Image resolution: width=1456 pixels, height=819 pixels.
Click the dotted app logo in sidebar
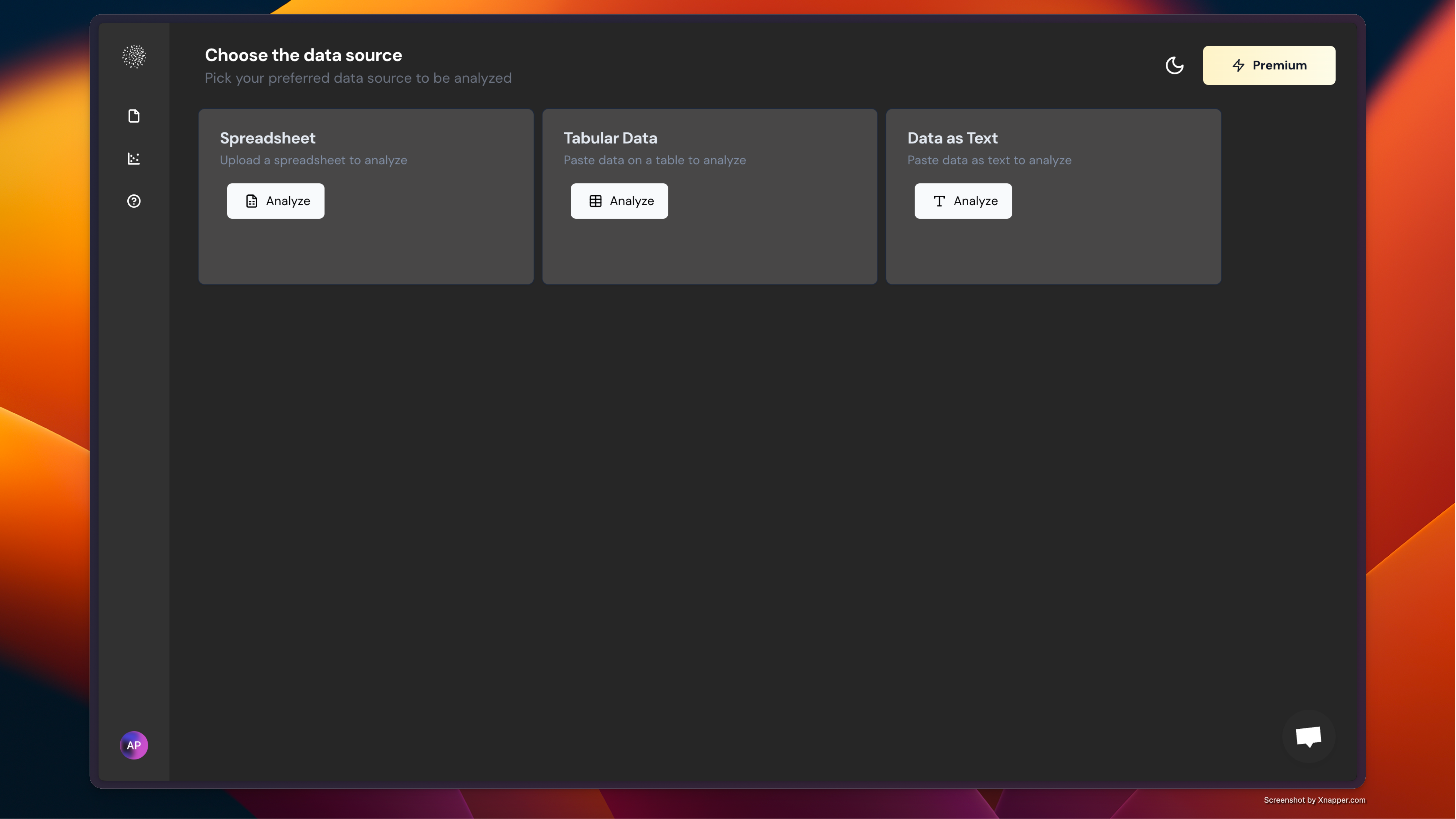tap(134, 56)
